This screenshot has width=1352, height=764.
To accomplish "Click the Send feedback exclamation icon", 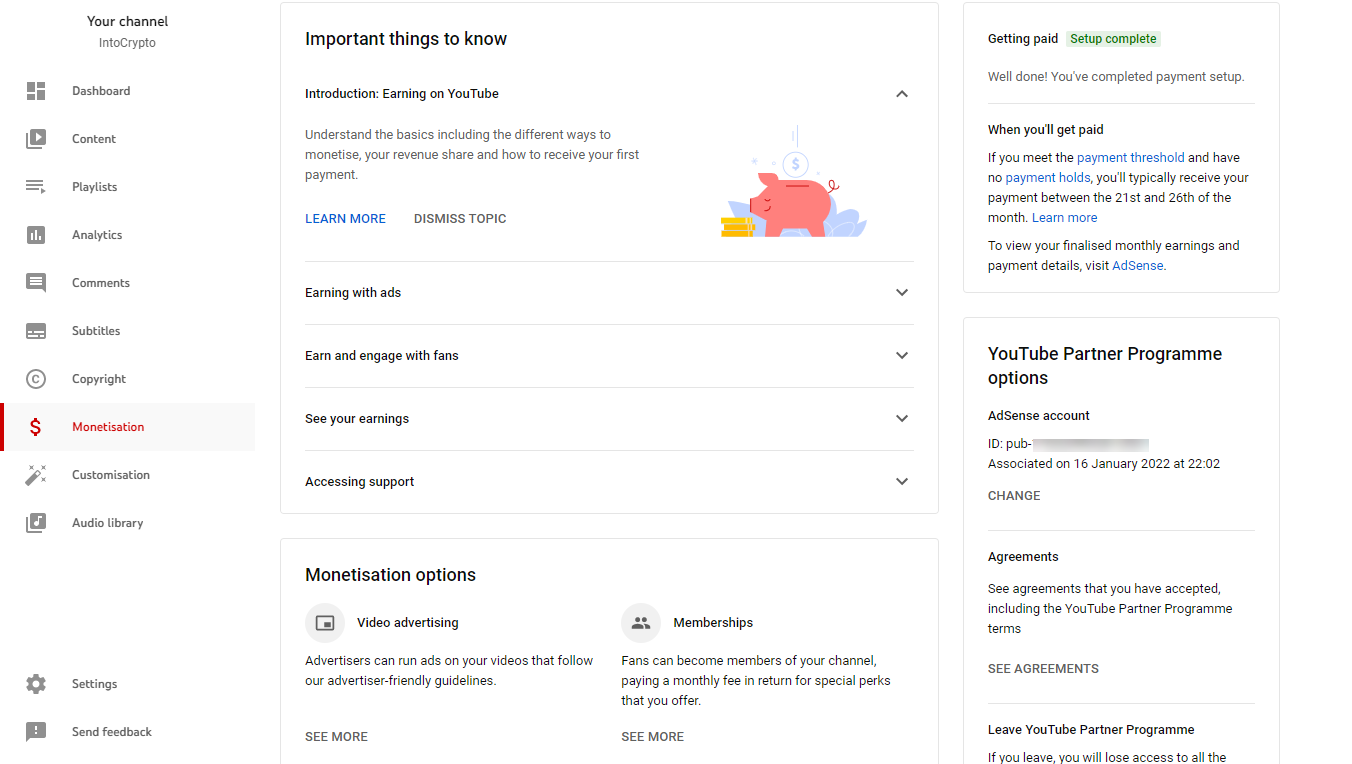I will [36, 732].
